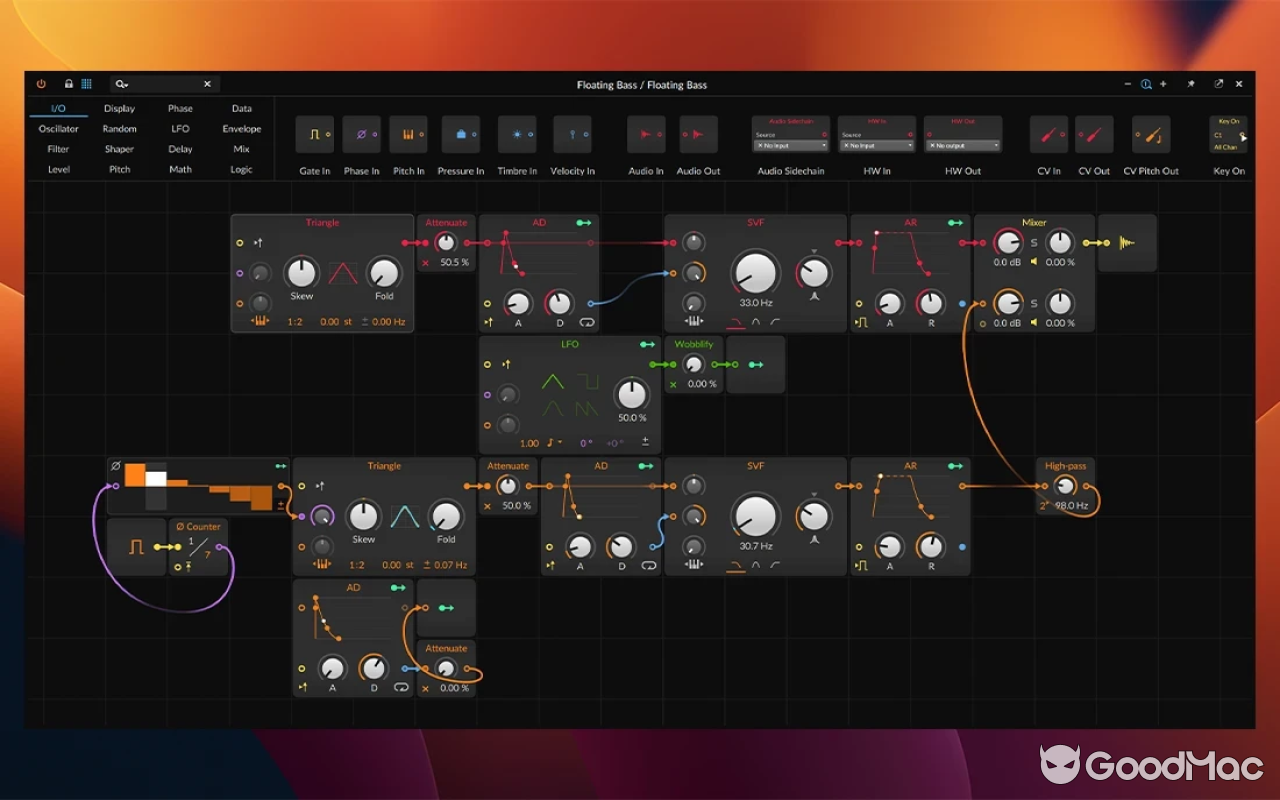
Task: Mute the lower Mixer channel speaker icon
Action: point(1034,322)
